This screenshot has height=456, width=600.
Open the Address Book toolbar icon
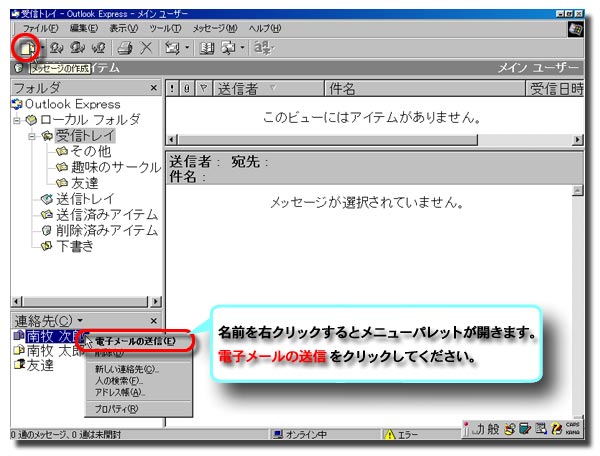tap(207, 48)
